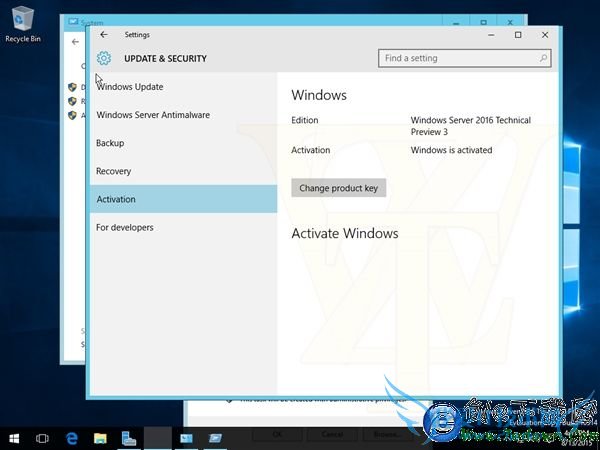
Task: Launch Microsoft Edge from taskbar
Action: [x=72, y=438]
